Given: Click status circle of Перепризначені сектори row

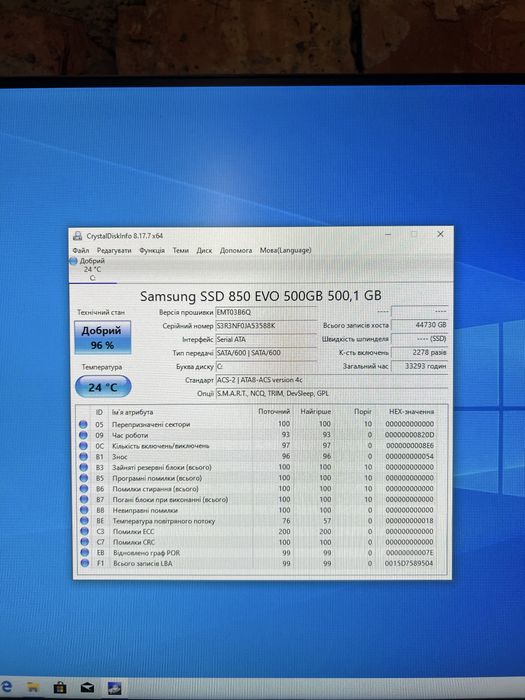Looking at the screenshot, I should (x=83, y=424).
